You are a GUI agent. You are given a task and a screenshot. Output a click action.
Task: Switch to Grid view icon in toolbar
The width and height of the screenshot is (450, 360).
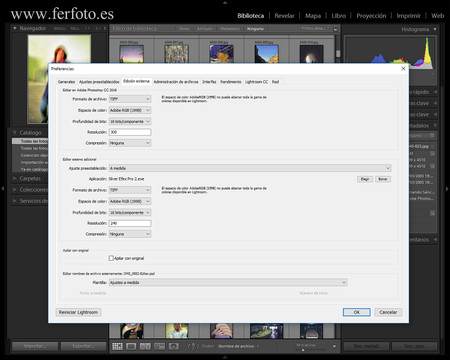tap(117, 346)
